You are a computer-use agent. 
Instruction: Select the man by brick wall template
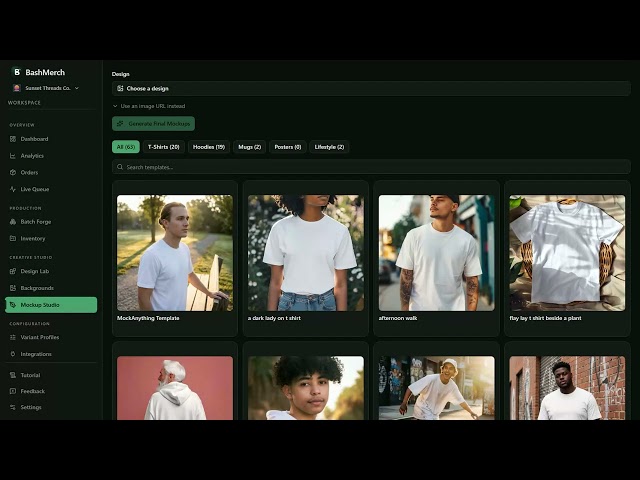click(x=567, y=388)
